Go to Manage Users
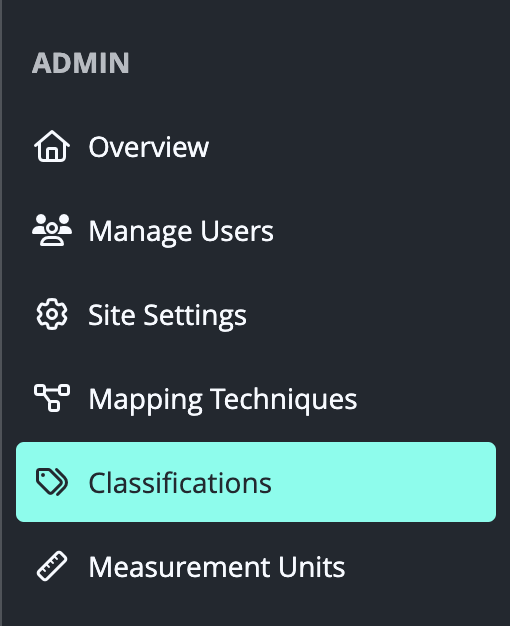Screen dimensions: 510x626 click(256, 230)
